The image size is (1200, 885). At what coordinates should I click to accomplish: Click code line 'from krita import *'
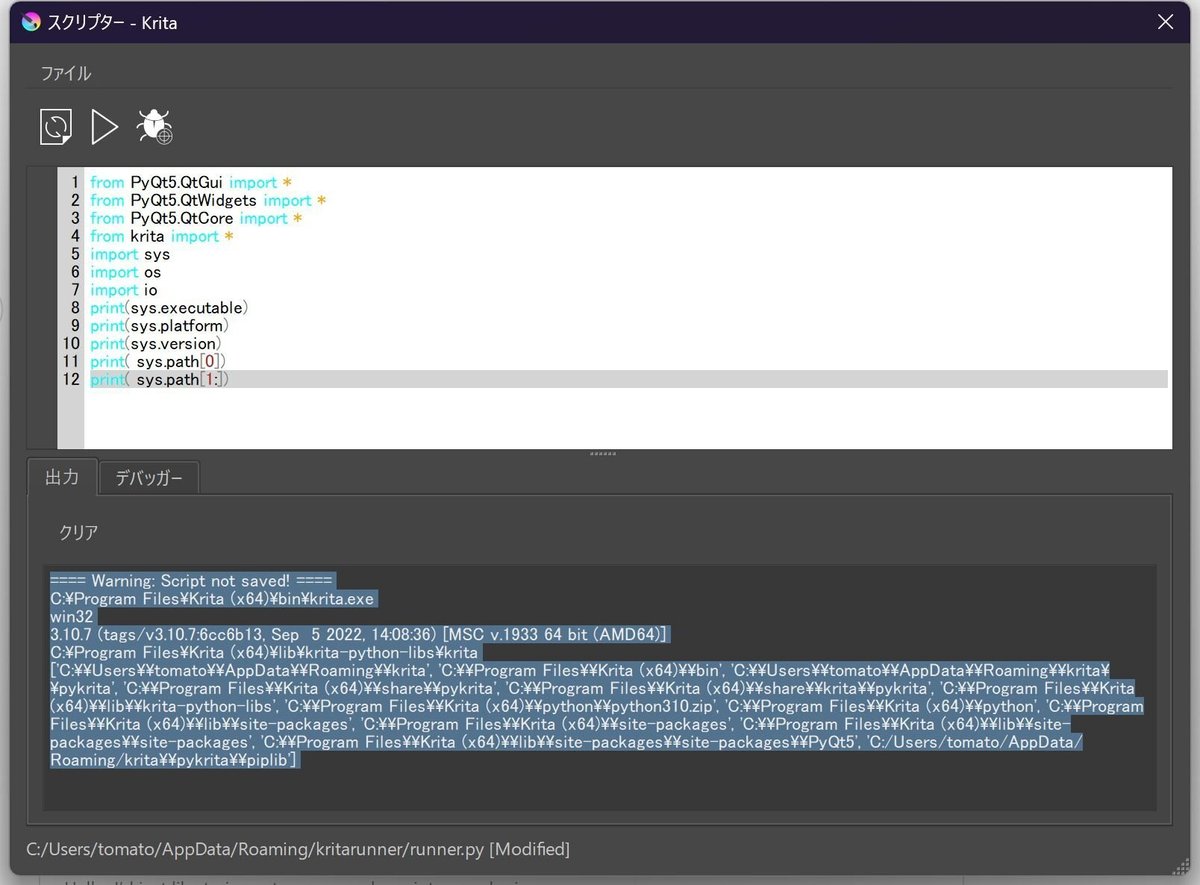(x=161, y=236)
